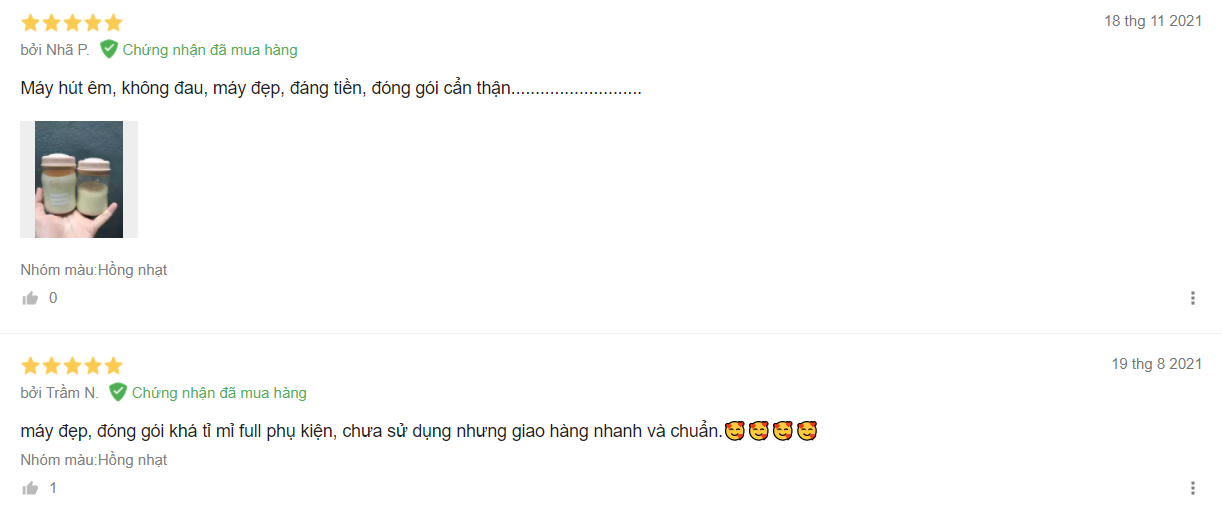
Task: Click 'Chứng nhận đã mua hàng' on second review
Action: [219, 393]
